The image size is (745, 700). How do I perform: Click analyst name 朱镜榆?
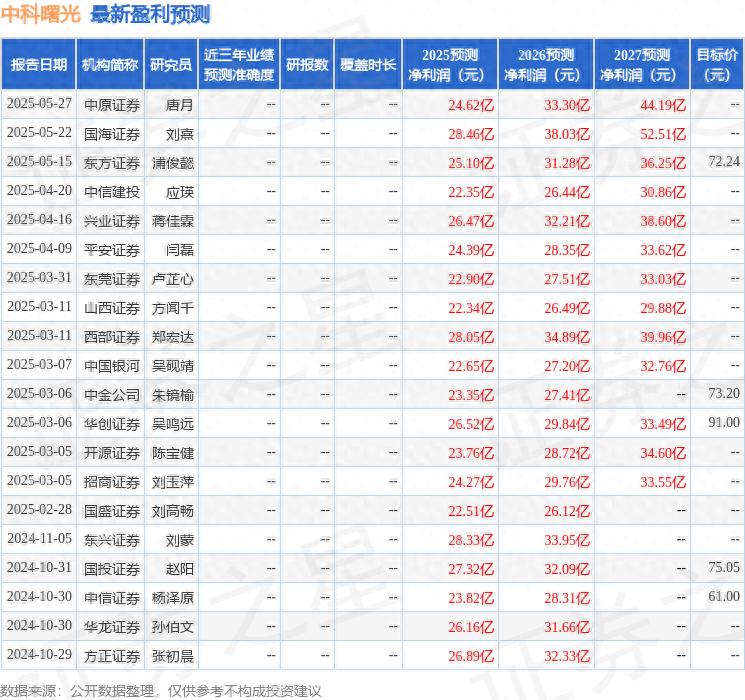173,395
